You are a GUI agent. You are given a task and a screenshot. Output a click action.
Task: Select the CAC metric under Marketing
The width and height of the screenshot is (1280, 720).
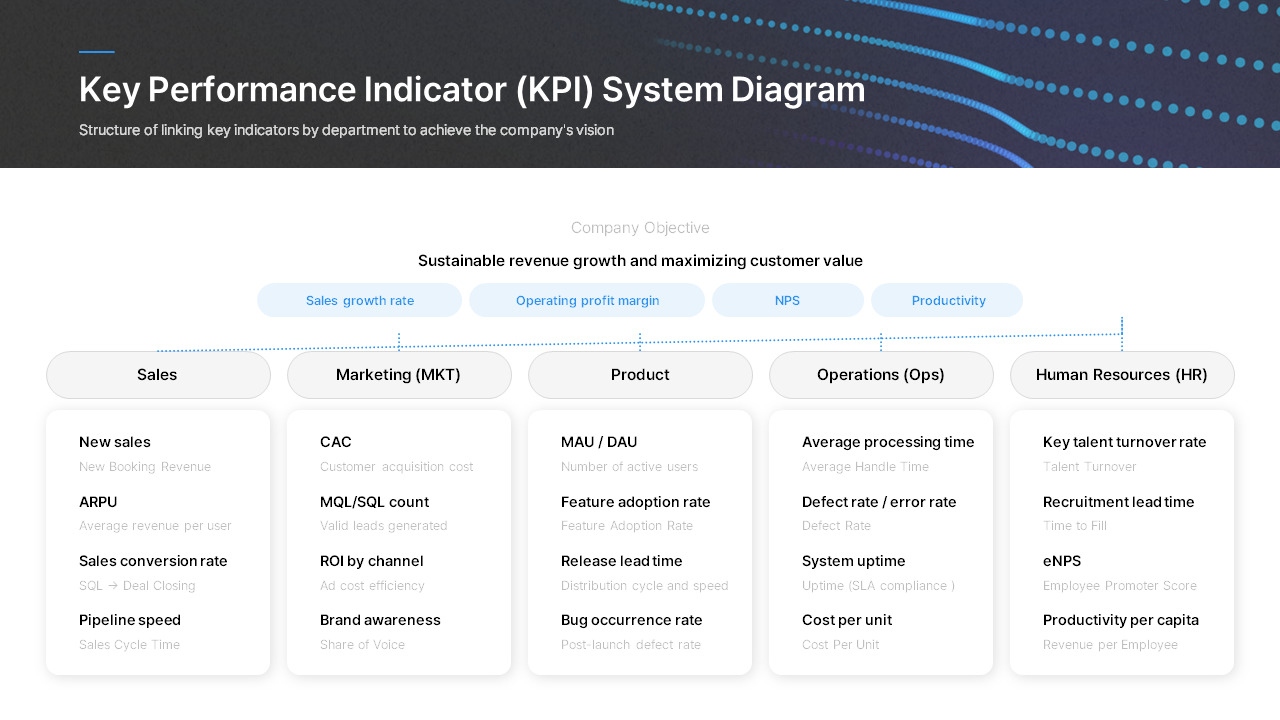pos(335,442)
